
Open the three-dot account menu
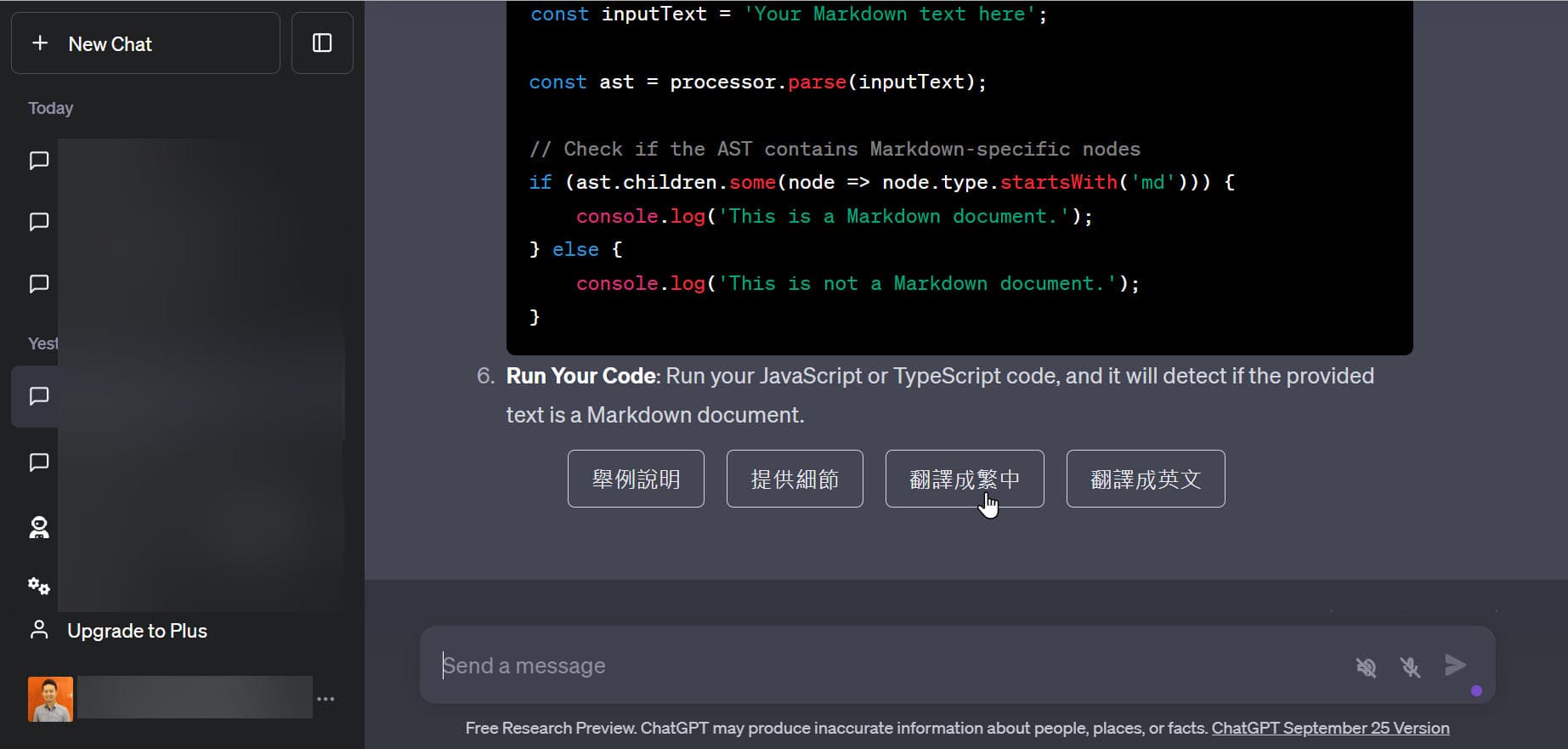point(325,699)
